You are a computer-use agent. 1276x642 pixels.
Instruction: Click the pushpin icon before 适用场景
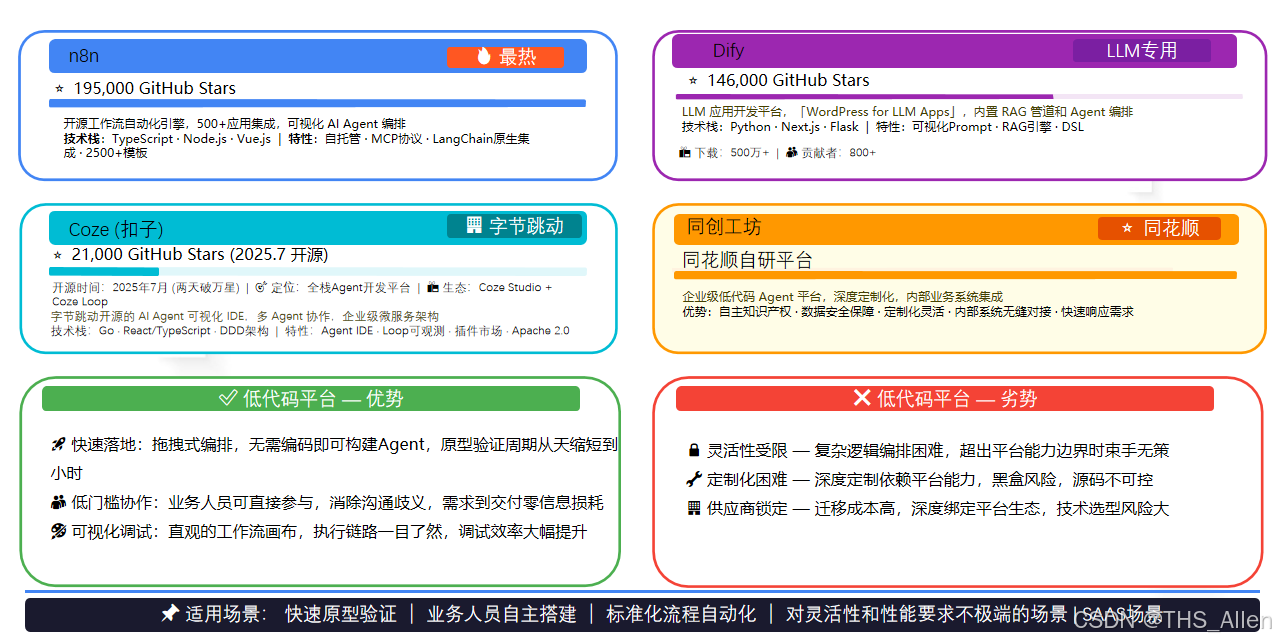pos(170,614)
